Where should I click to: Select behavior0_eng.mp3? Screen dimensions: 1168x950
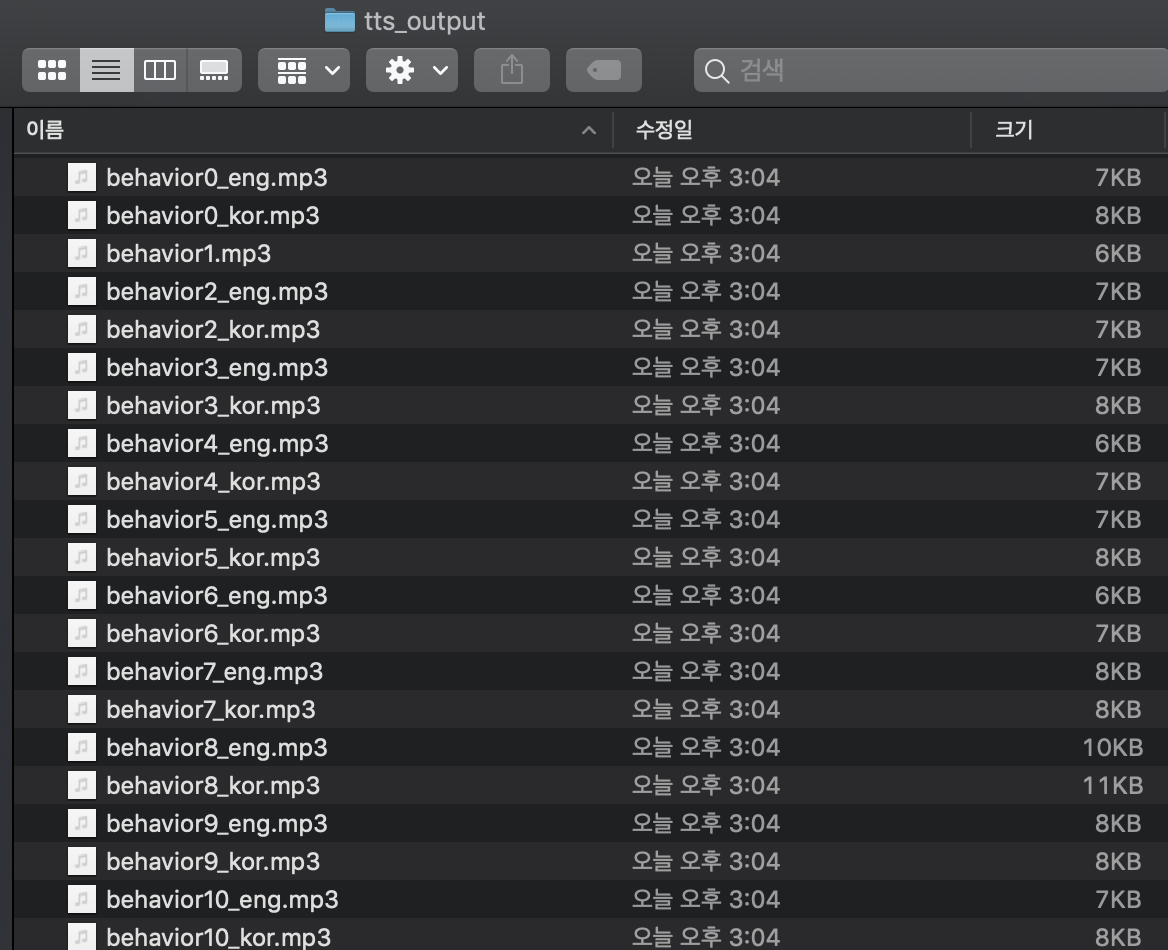coord(591,177)
